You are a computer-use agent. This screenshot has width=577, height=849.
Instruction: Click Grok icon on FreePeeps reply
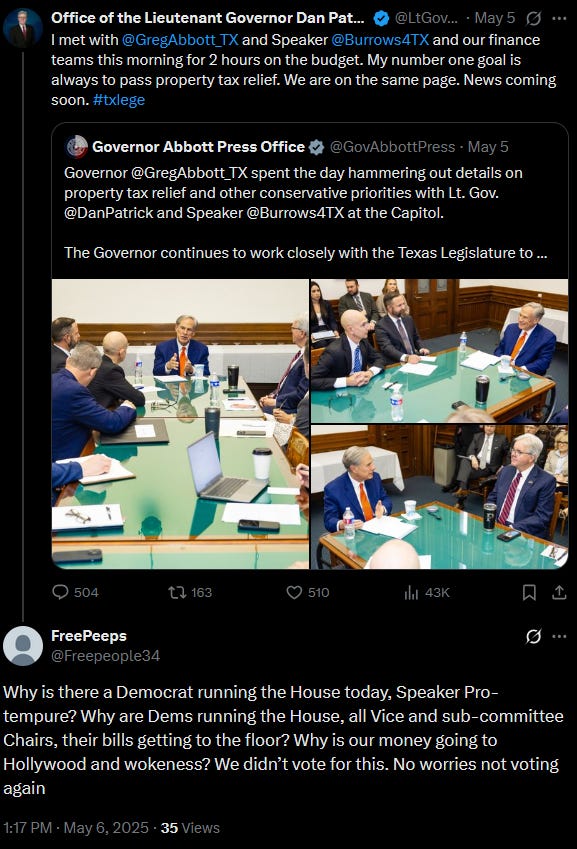point(534,636)
